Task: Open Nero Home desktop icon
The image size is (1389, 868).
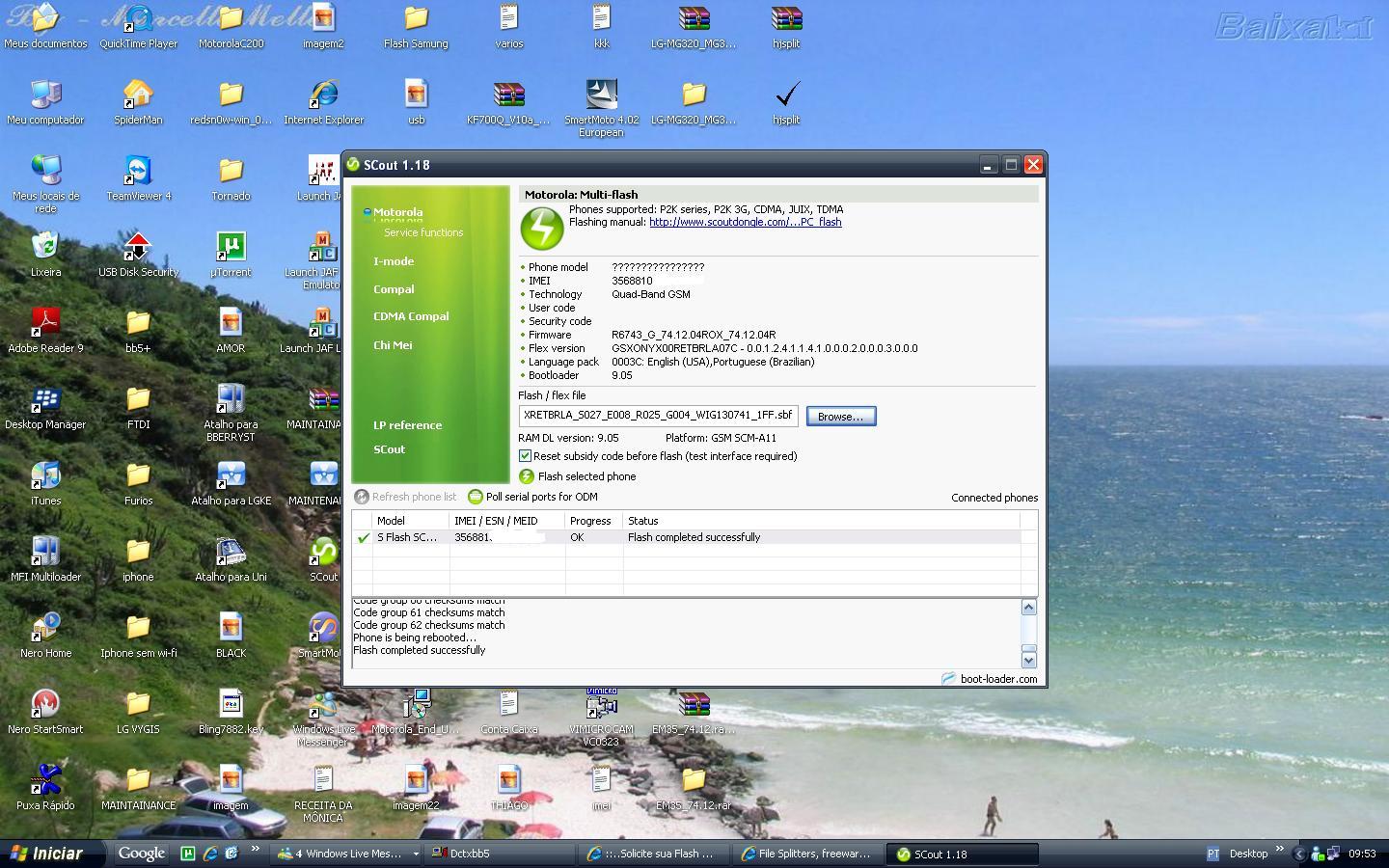Action: point(45,635)
